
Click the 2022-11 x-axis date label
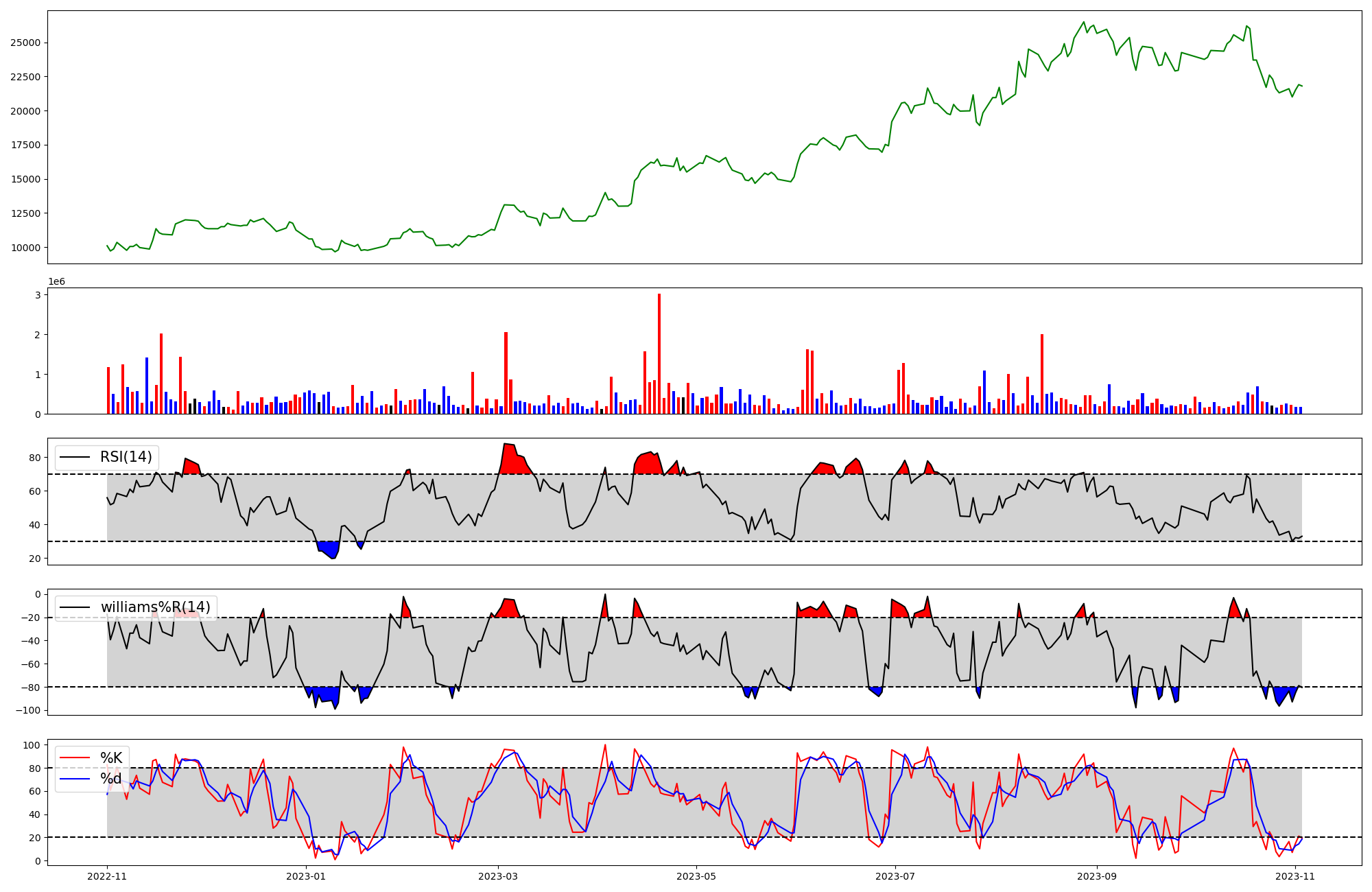coord(107,876)
